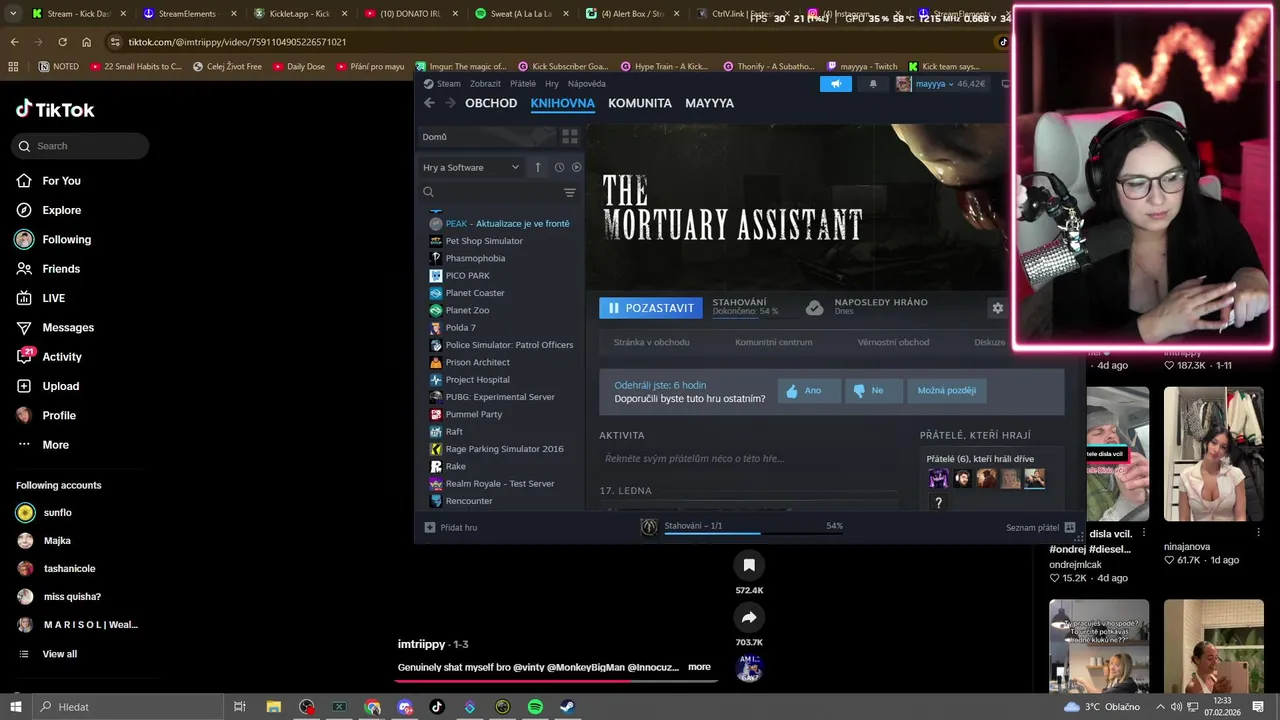
Task: Click Steam OBCHOD tab in the video
Action: pos(491,103)
